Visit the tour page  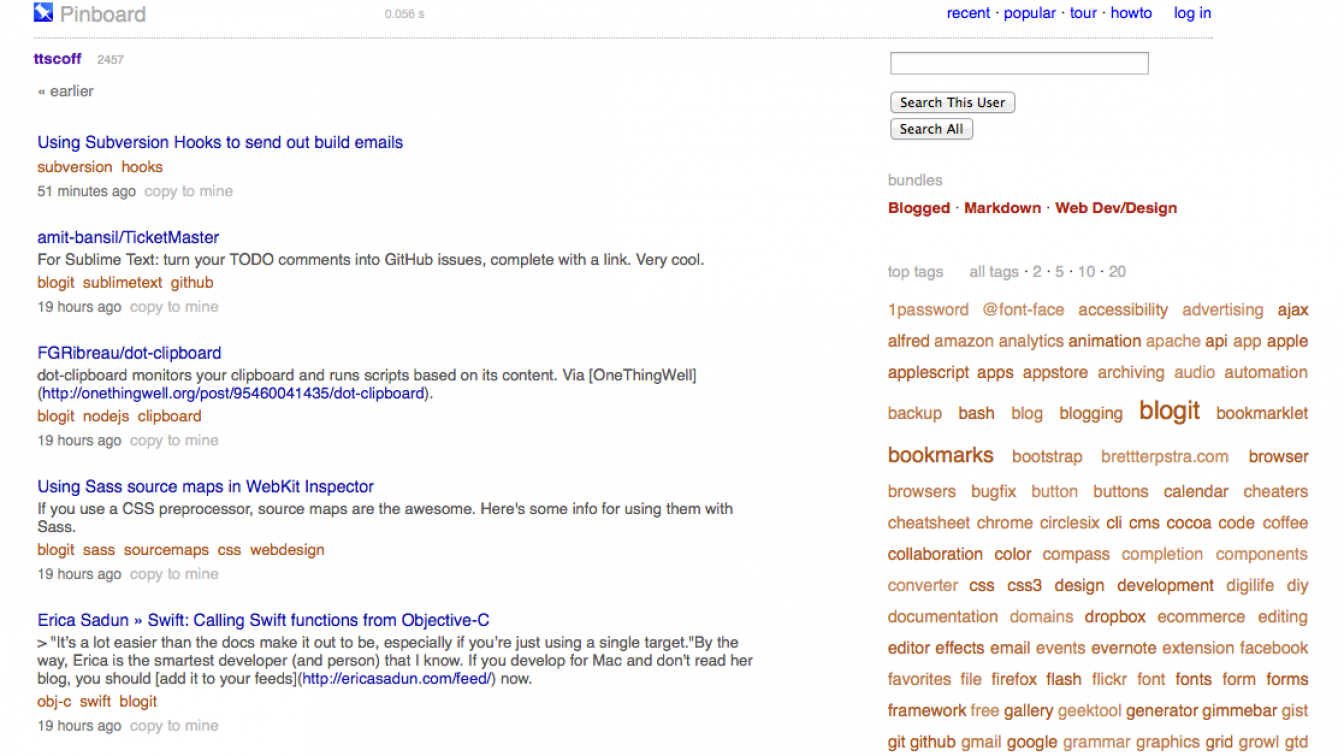pos(1083,13)
